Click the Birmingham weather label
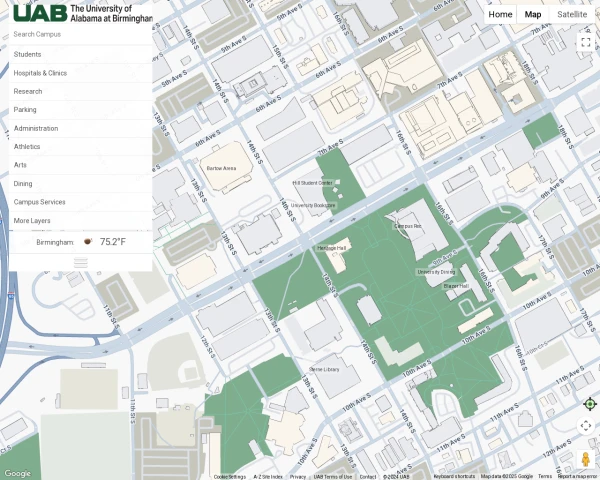The height and width of the screenshot is (480, 600). 55,242
